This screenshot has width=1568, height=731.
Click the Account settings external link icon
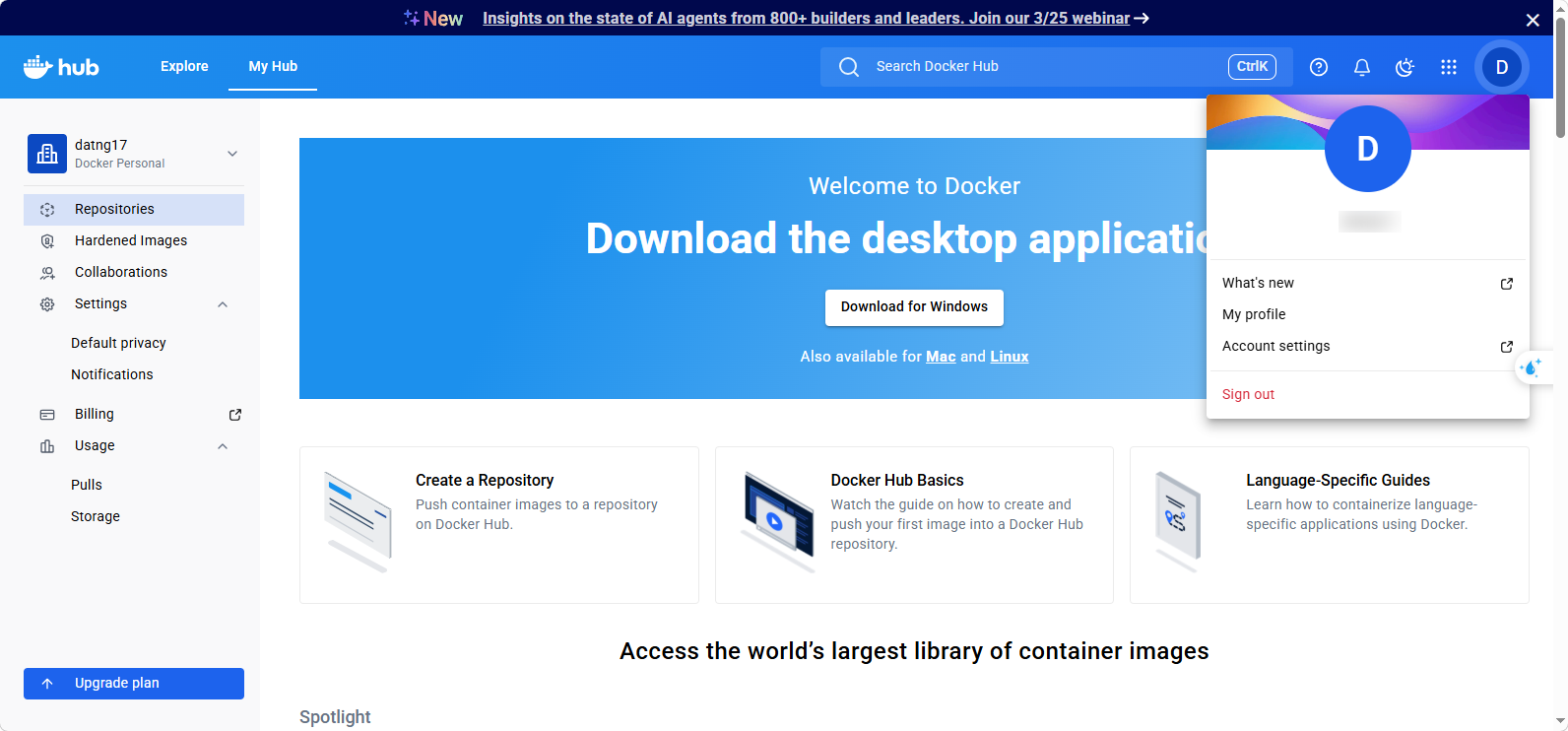pyautogui.click(x=1506, y=347)
